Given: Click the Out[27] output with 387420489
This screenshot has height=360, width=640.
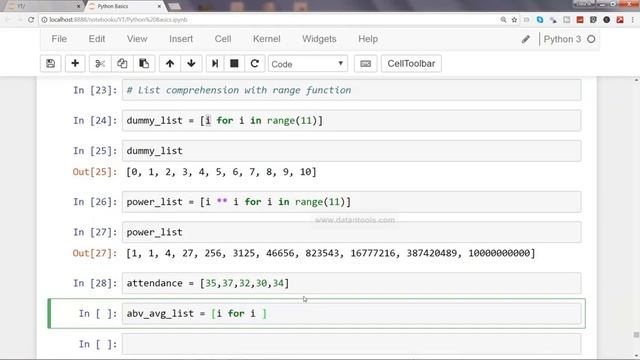Looking at the screenshot, I should click(x=331, y=253).
